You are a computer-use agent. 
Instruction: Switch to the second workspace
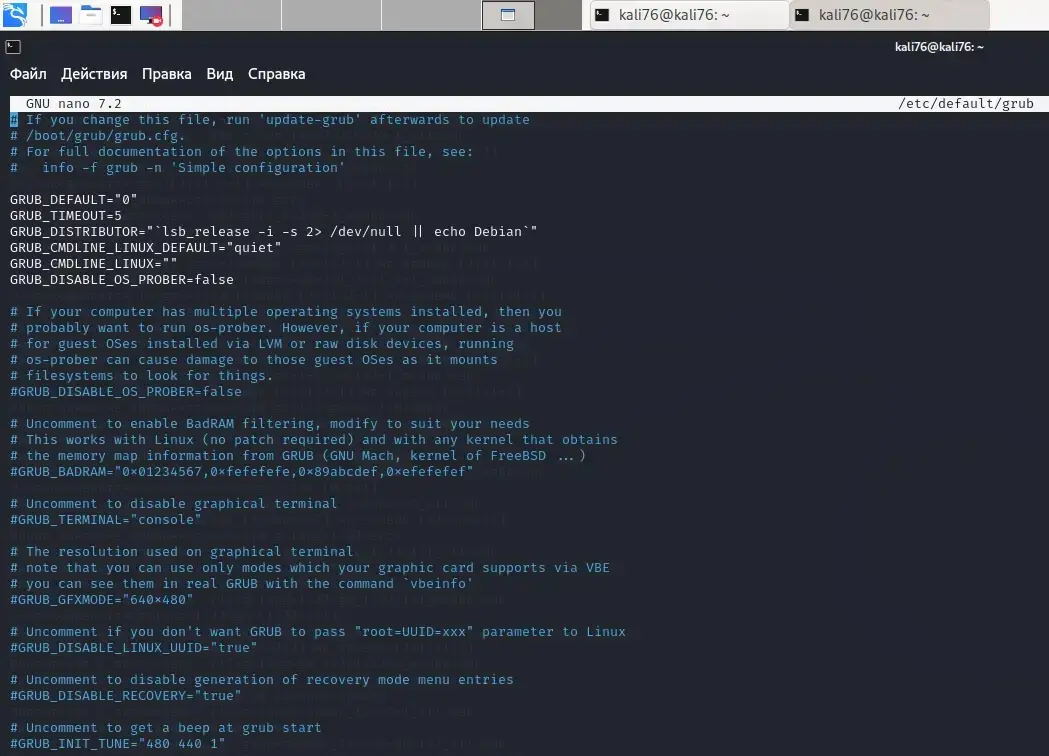(x=332, y=15)
